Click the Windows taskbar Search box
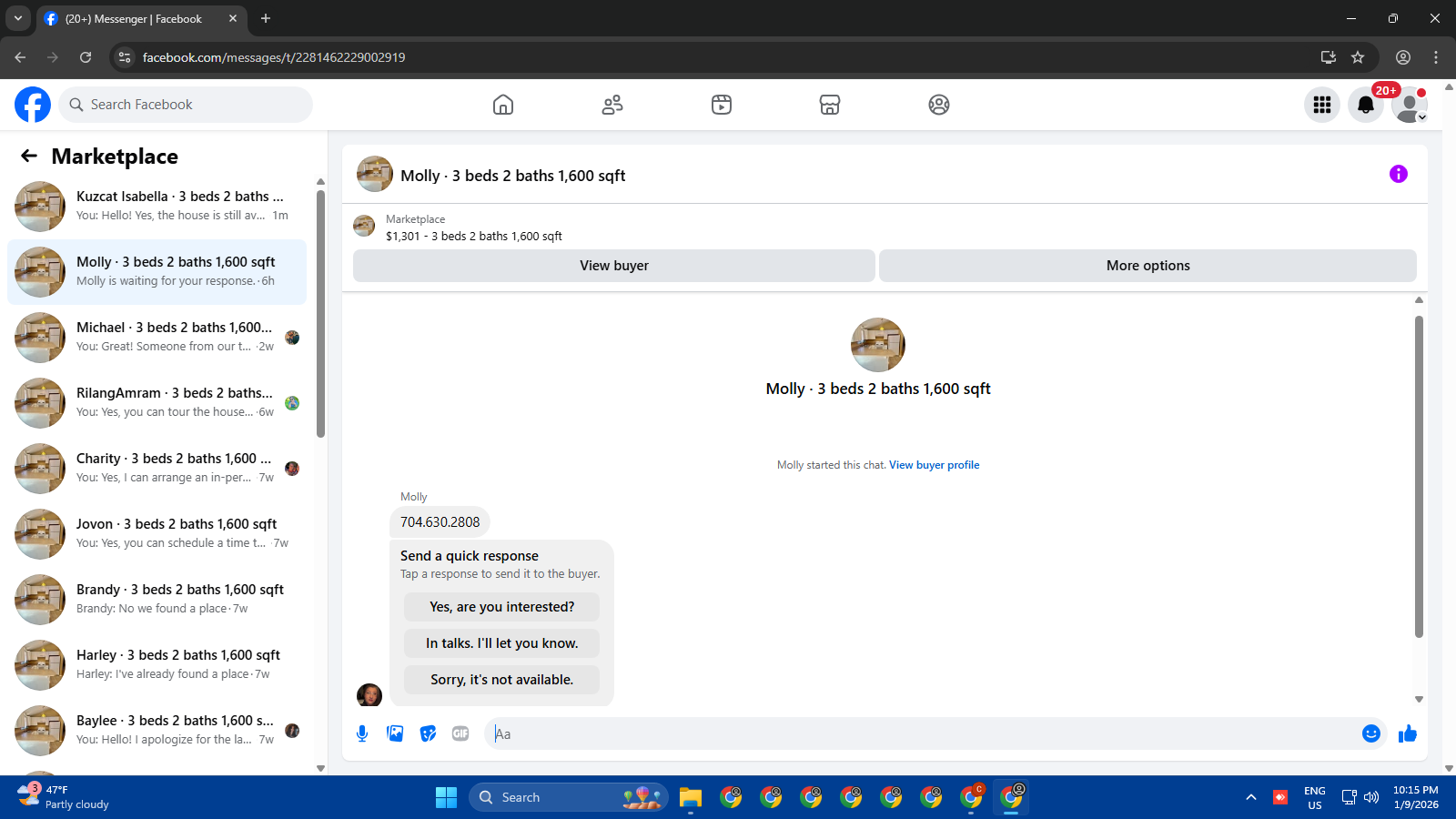 coord(569,797)
